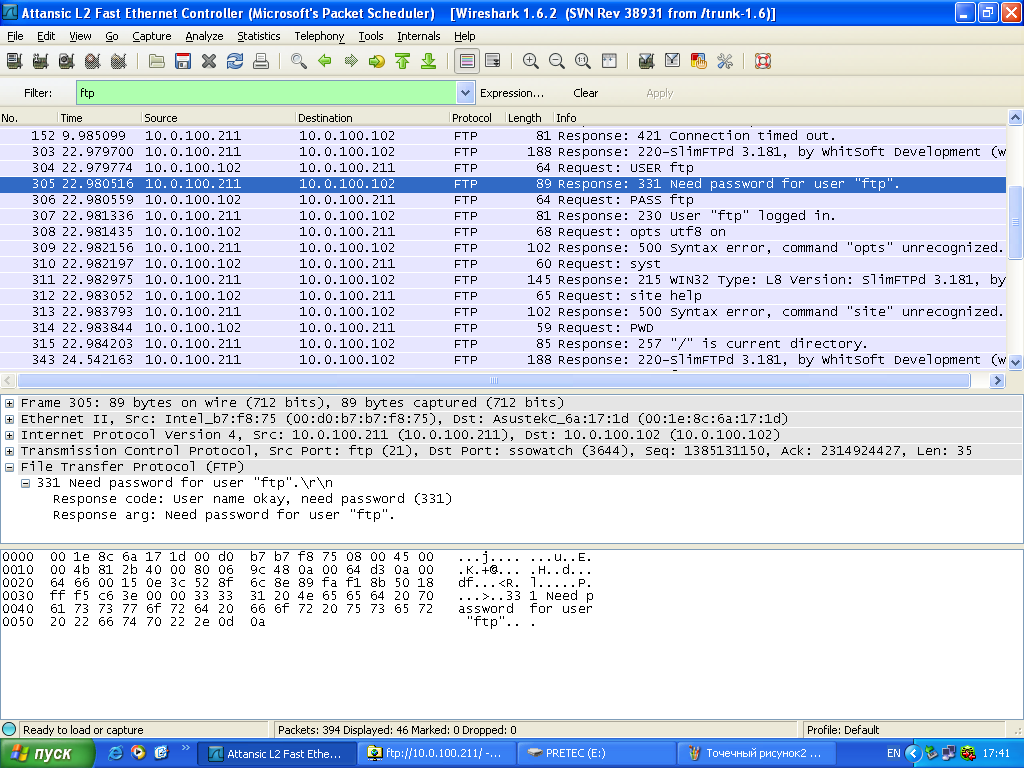Viewport: 1024px width, 768px height.
Task: Toggle auto scroll during live capture
Action: [493, 61]
